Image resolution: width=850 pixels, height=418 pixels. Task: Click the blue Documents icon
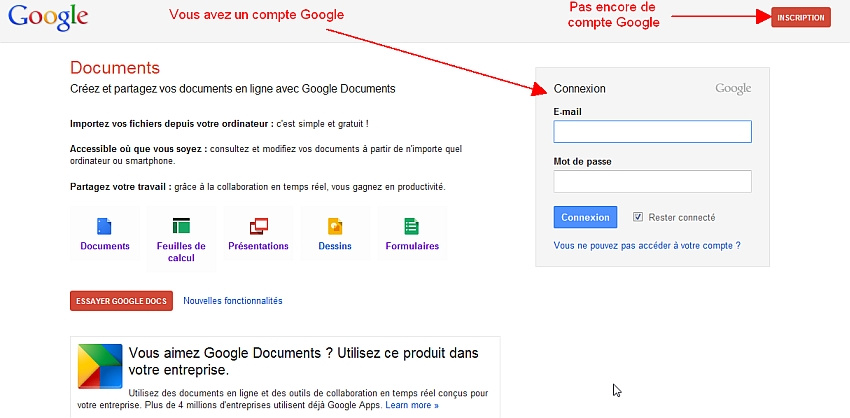tap(104, 226)
